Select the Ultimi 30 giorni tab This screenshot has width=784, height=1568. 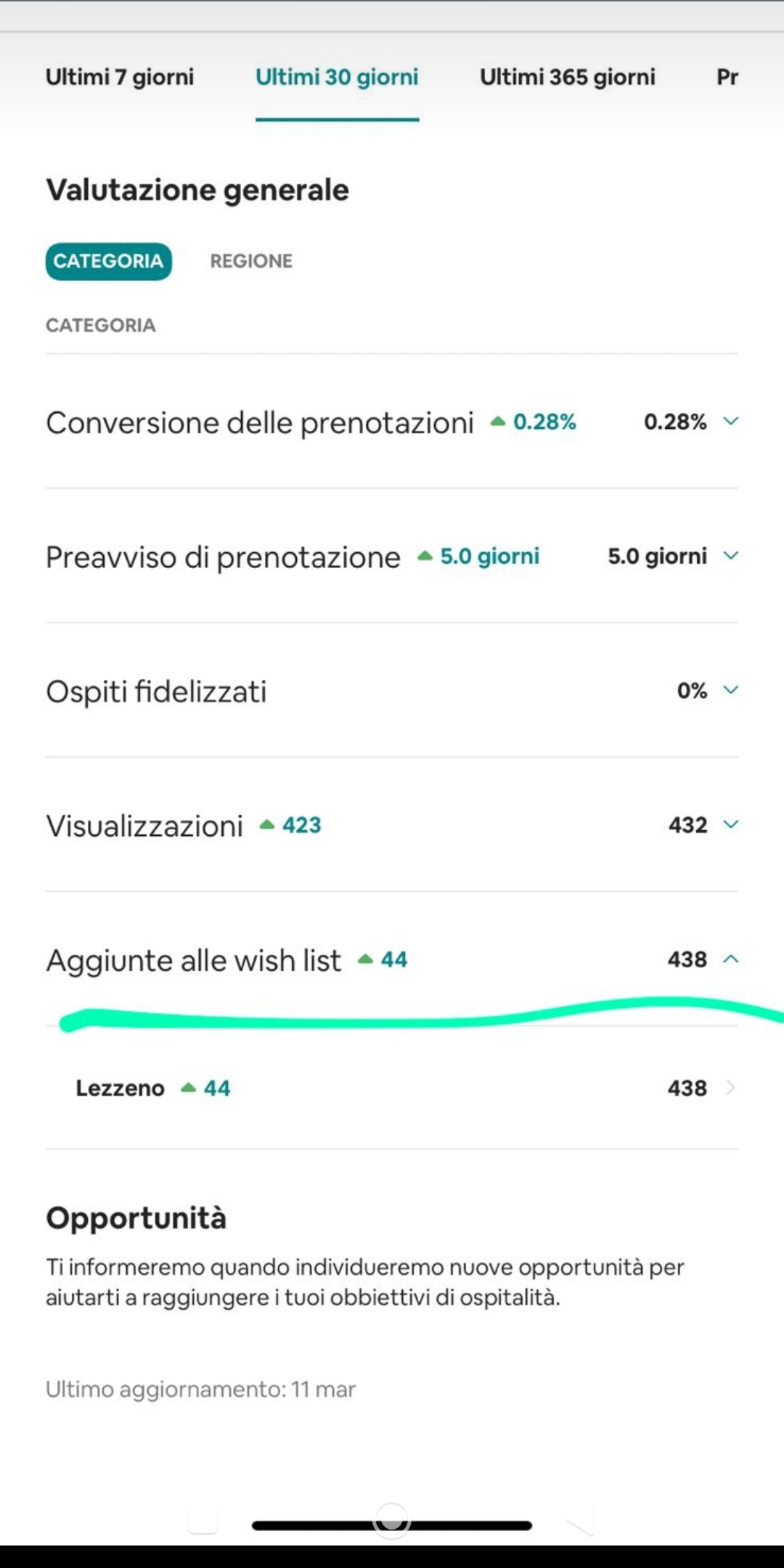(x=337, y=77)
